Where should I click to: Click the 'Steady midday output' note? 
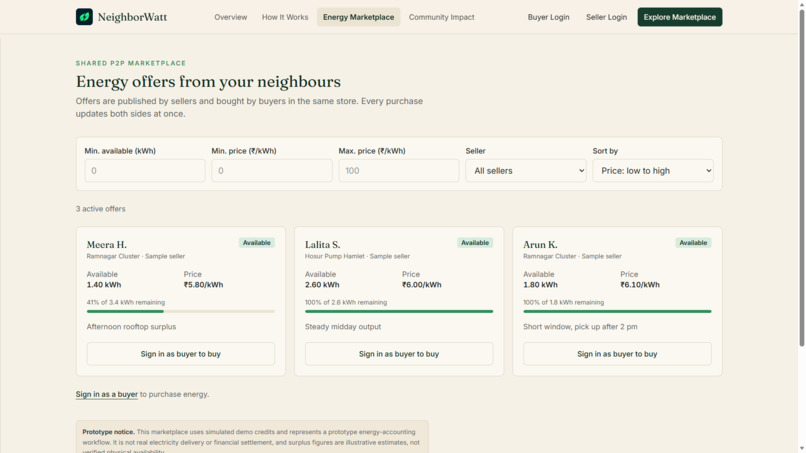[x=343, y=327]
